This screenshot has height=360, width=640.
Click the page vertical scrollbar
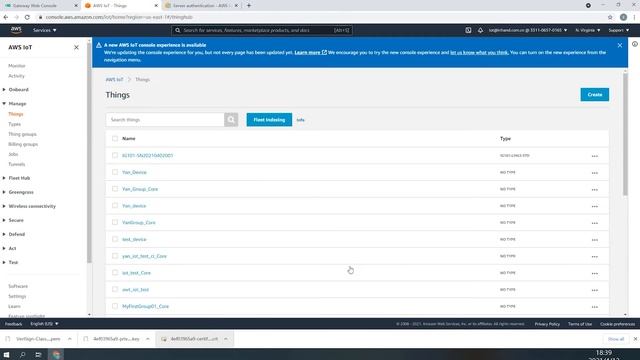point(625,135)
